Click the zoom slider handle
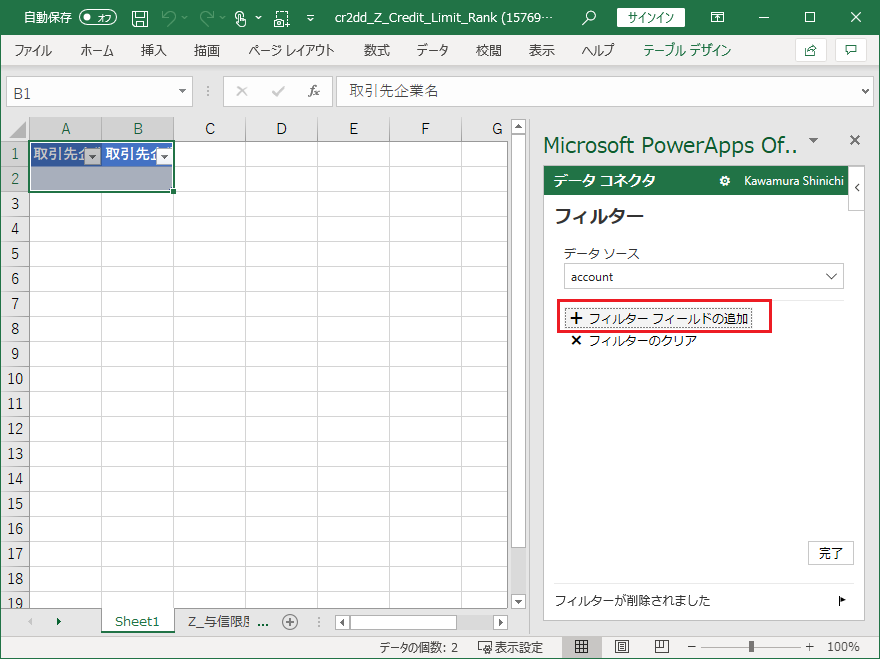This screenshot has height=659, width=880. (x=751, y=647)
